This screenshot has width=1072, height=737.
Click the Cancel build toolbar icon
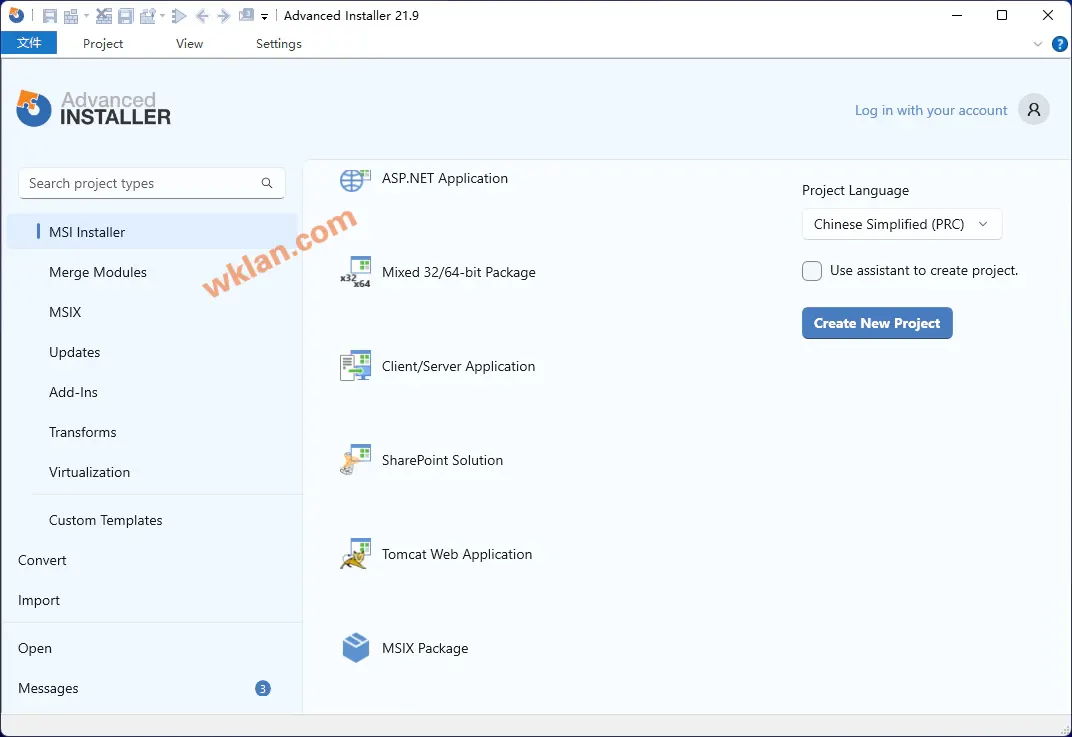click(x=104, y=16)
